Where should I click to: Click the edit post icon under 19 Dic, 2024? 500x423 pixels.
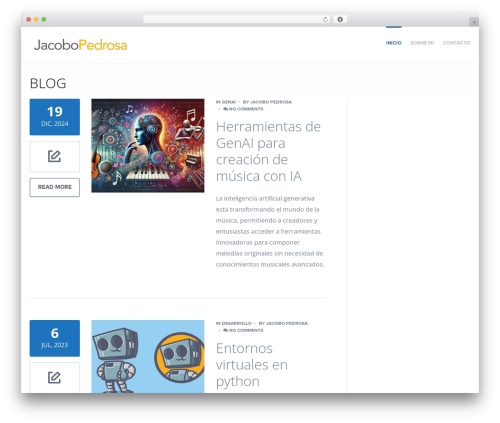(55, 156)
